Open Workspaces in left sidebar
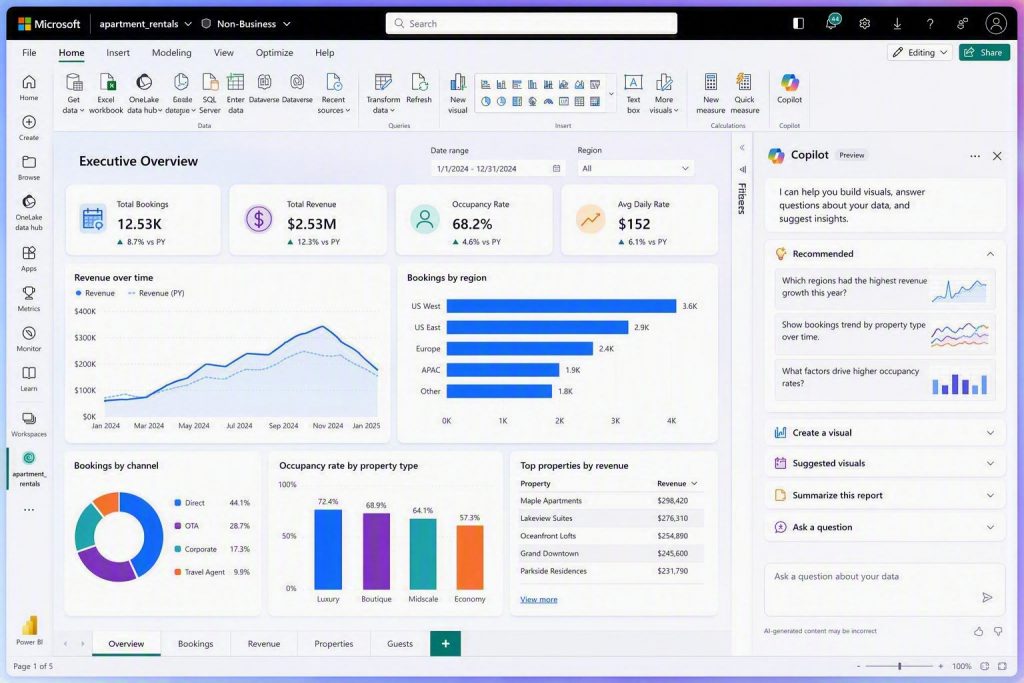The image size is (1024, 683). tap(29, 424)
